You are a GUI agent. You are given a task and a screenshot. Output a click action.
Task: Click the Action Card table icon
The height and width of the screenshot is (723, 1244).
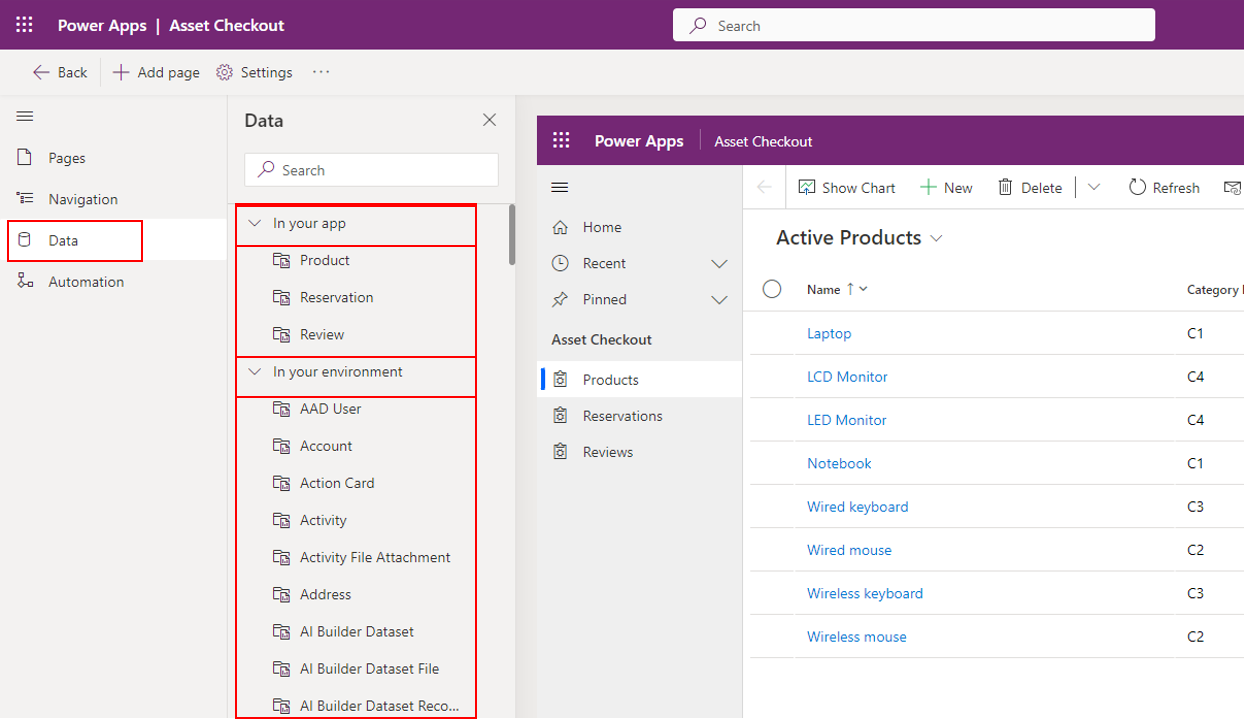pos(281,483)
